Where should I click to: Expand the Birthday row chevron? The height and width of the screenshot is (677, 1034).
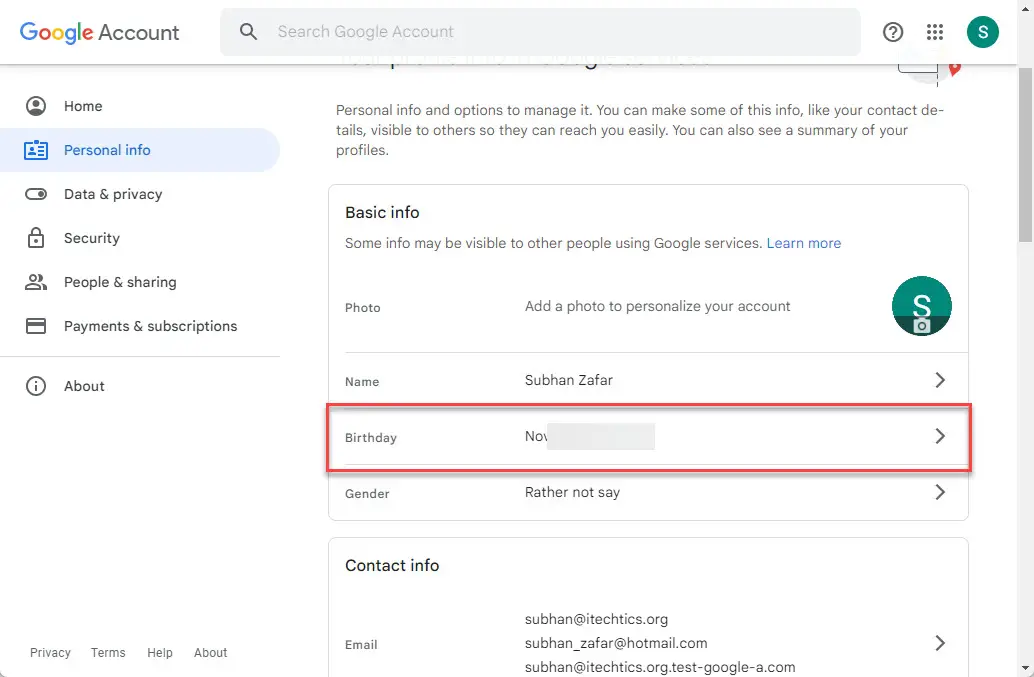[939, 436]
